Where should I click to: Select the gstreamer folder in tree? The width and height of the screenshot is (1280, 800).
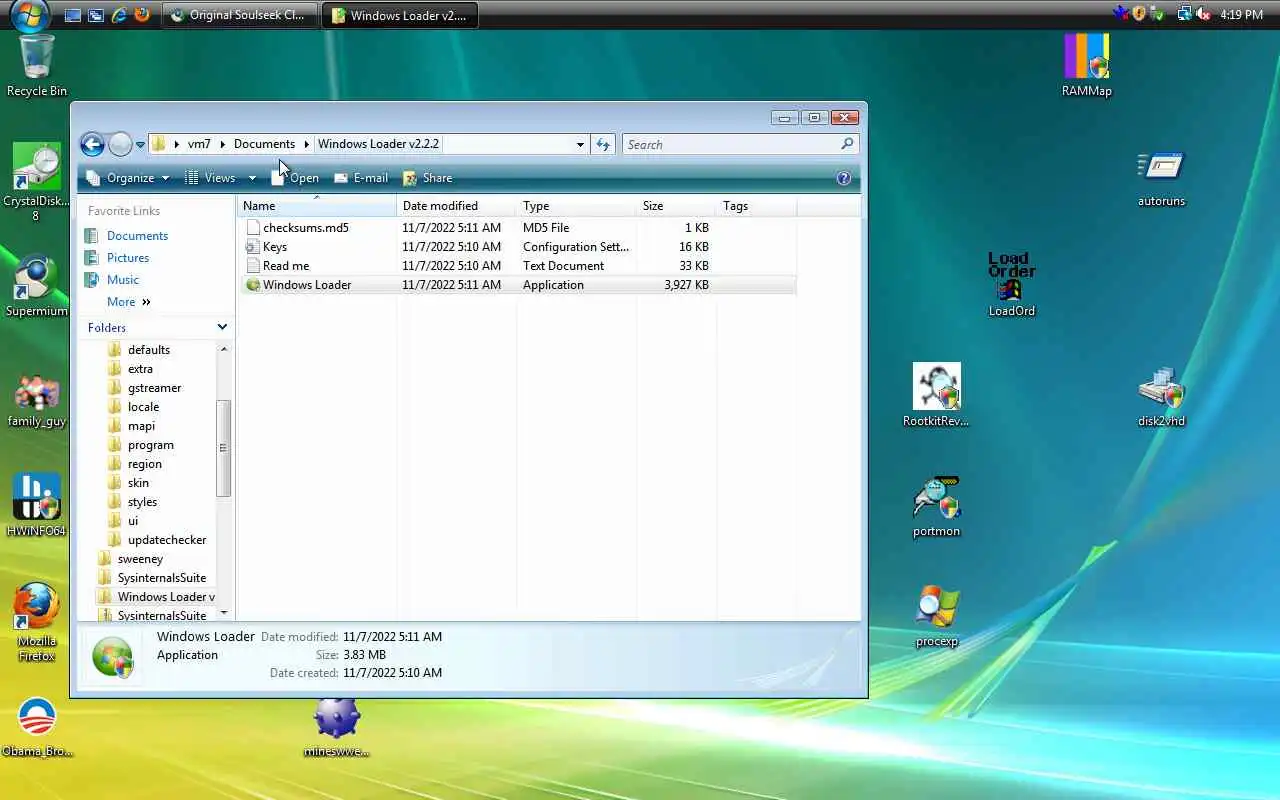tap(154, 388)
